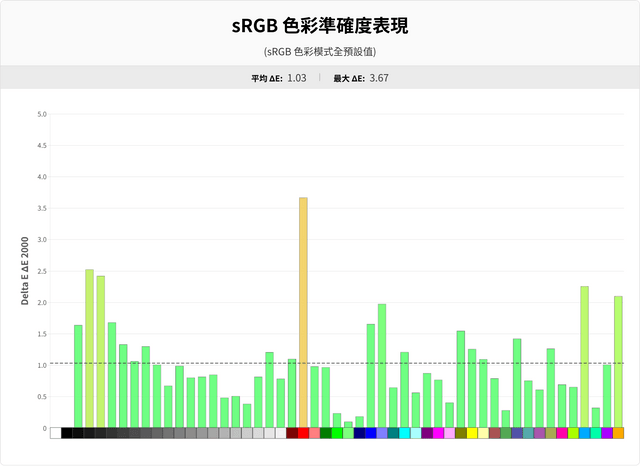Click the khaki color swatch
This screenshot has height=466, width=640.
point(551,433)
